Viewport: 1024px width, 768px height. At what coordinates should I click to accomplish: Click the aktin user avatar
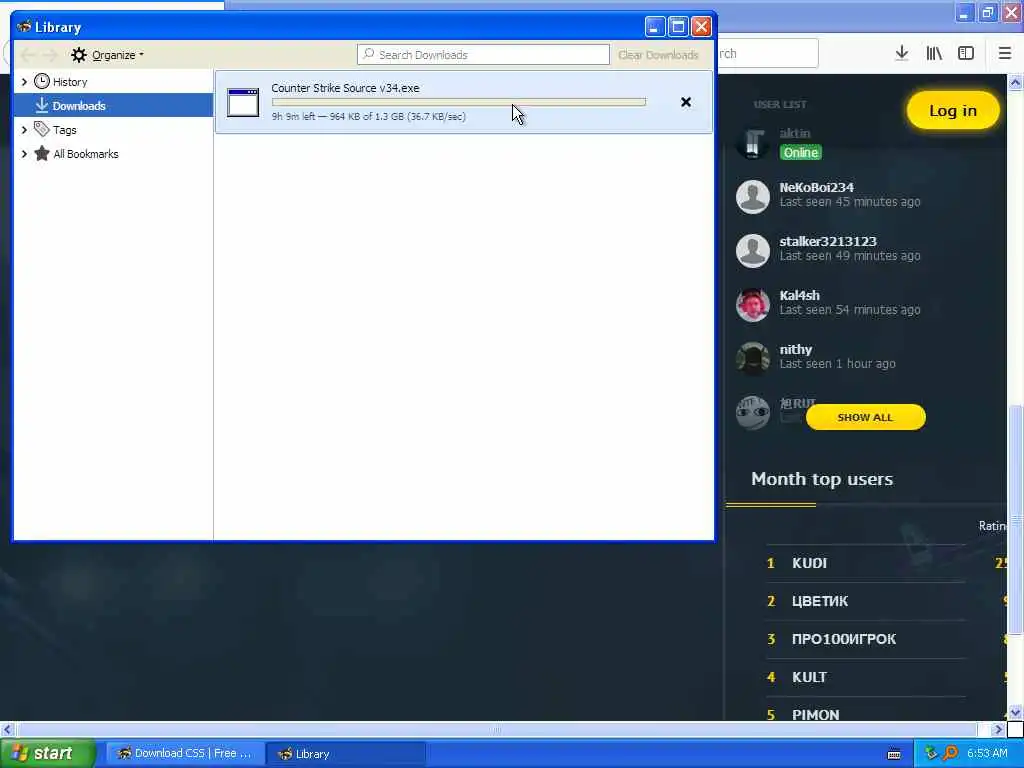pyautogui.click(x=753, y=142)
